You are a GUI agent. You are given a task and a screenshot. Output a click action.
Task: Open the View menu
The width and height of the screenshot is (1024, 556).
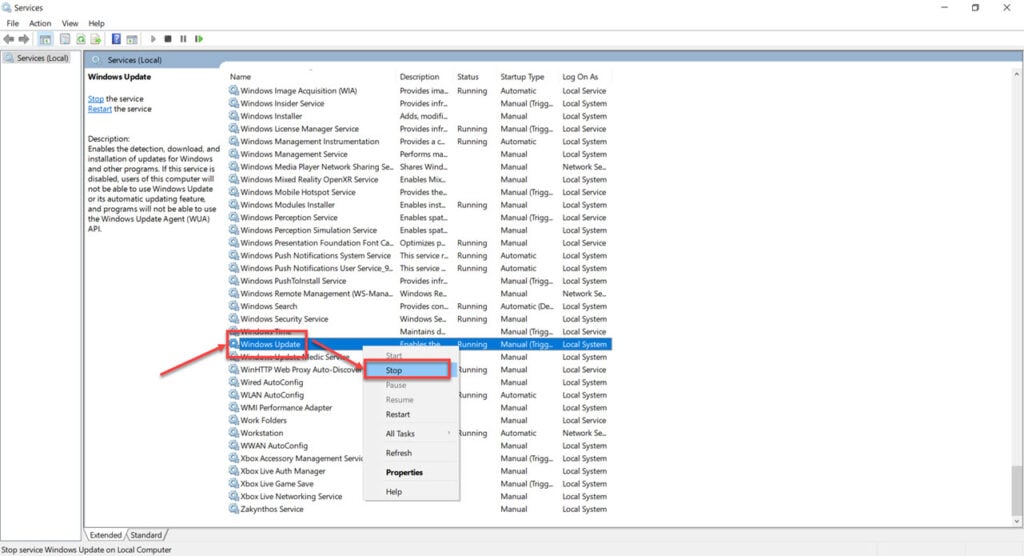pyautogui.click(x=70, y=24)
